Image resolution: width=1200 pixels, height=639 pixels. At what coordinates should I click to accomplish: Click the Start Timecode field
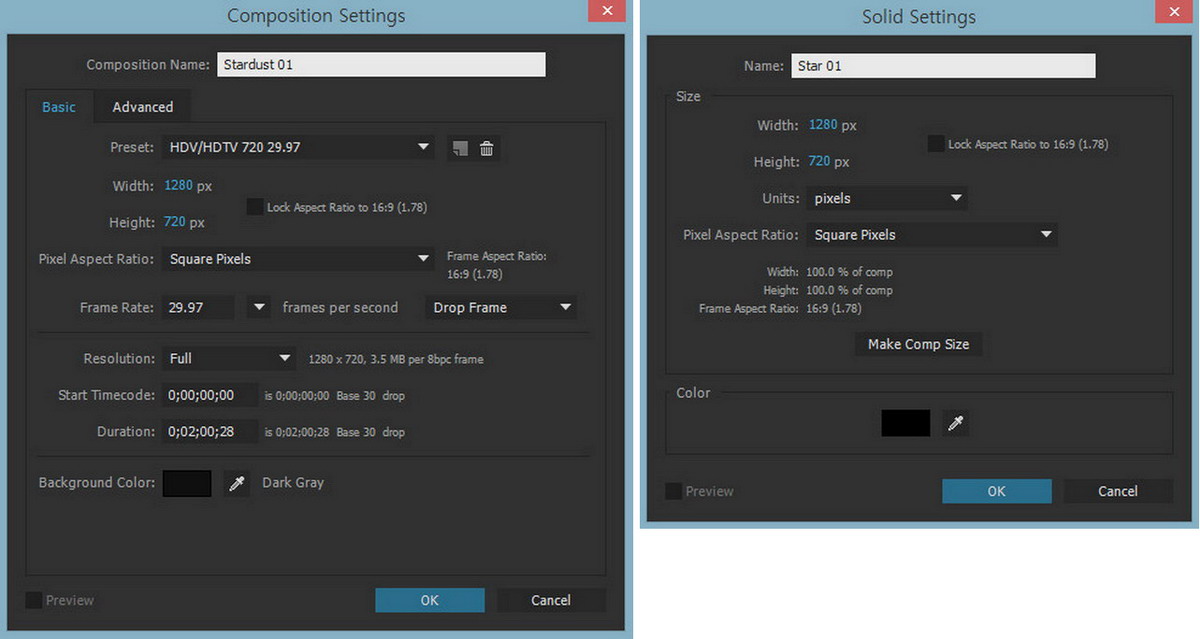tap(209, 395)
